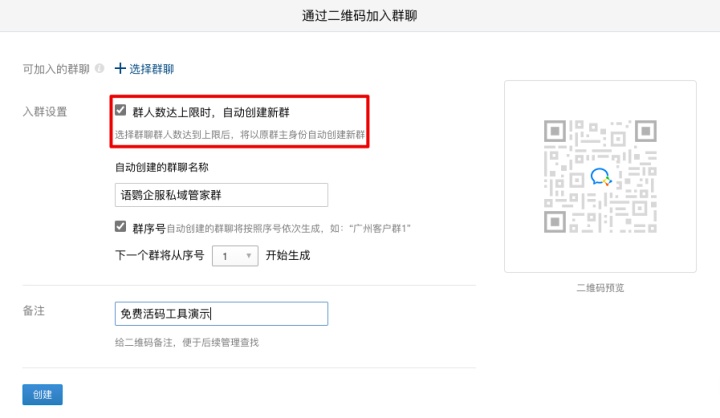The width and height of the screenshot is (720, 418).
Task: Click the 可加入的群聊 label
Action: tap(56, 70)
